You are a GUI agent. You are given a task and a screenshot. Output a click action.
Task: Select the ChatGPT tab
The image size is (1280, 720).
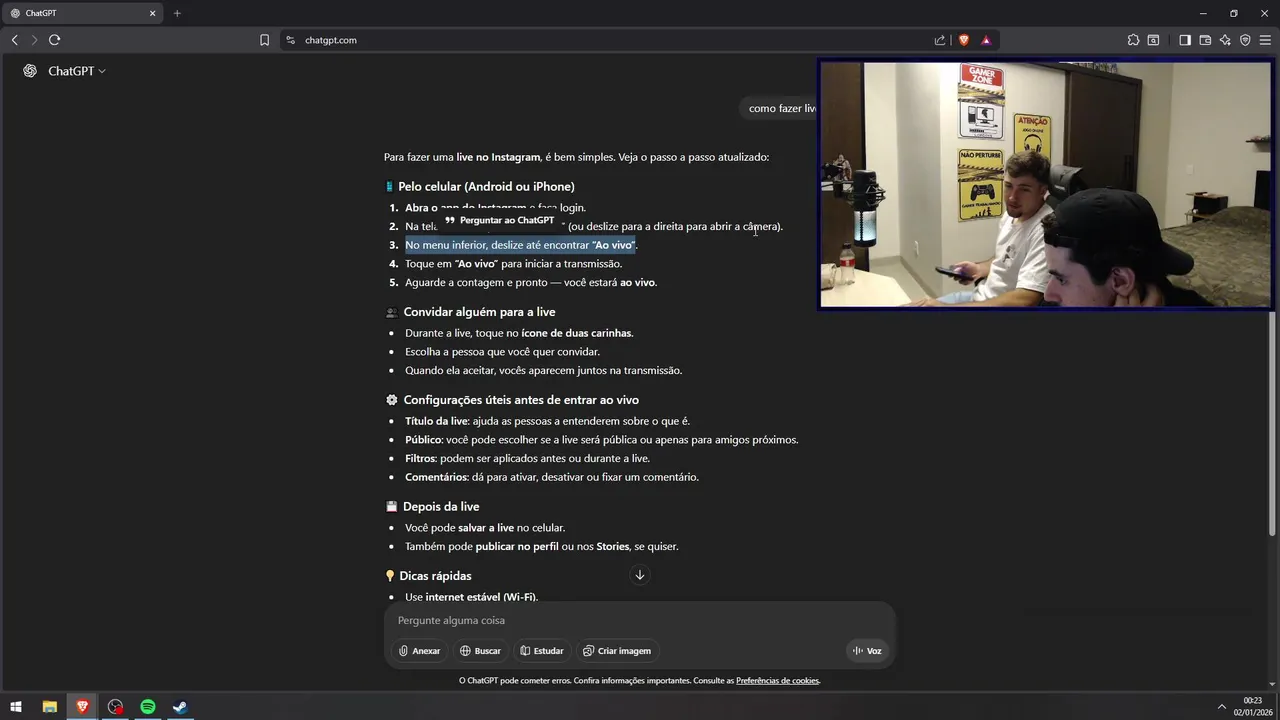[82, 13]
